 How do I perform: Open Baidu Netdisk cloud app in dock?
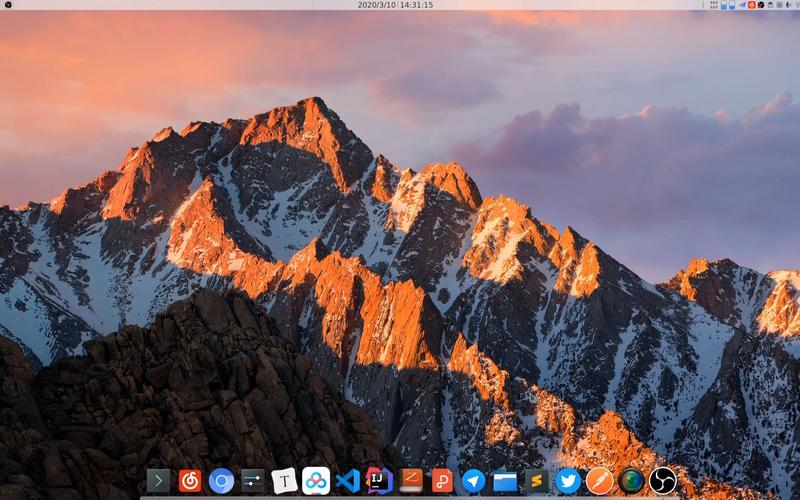pos(316,481)
